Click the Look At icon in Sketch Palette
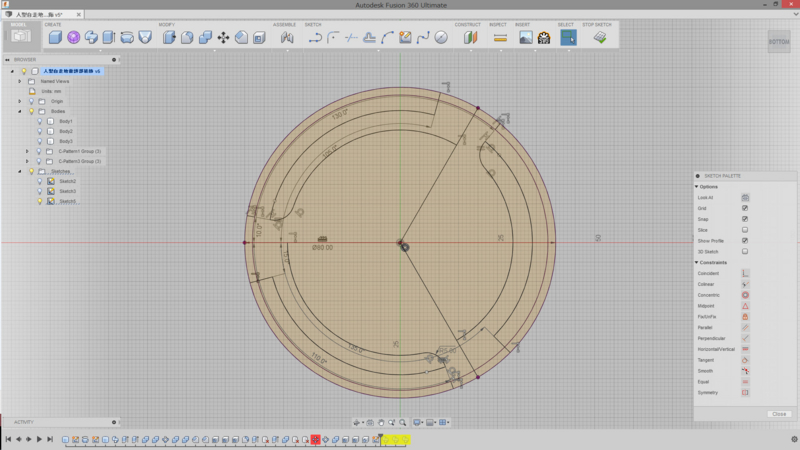The height and width of the screenshot is (450, 800). 745,197
